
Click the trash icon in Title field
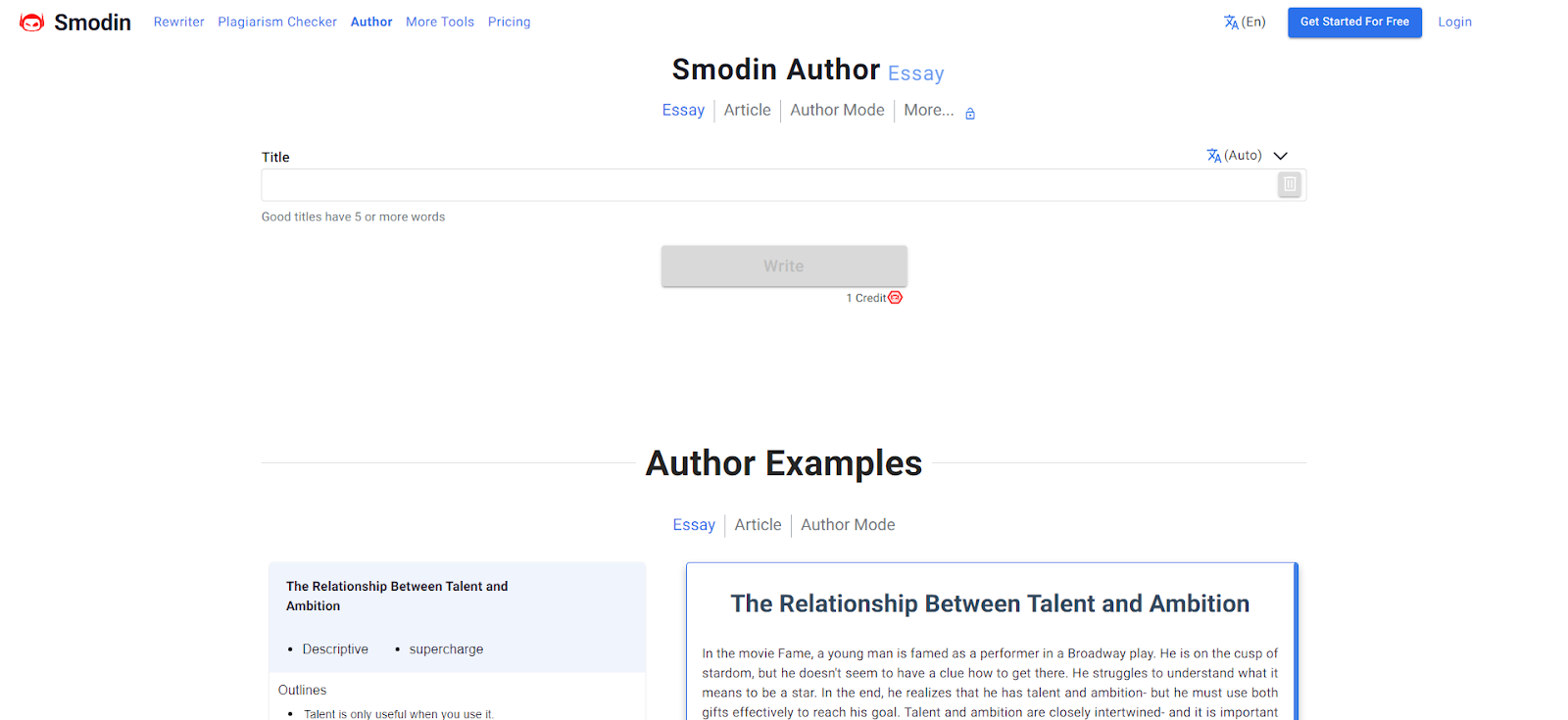tap(1290, 184)
